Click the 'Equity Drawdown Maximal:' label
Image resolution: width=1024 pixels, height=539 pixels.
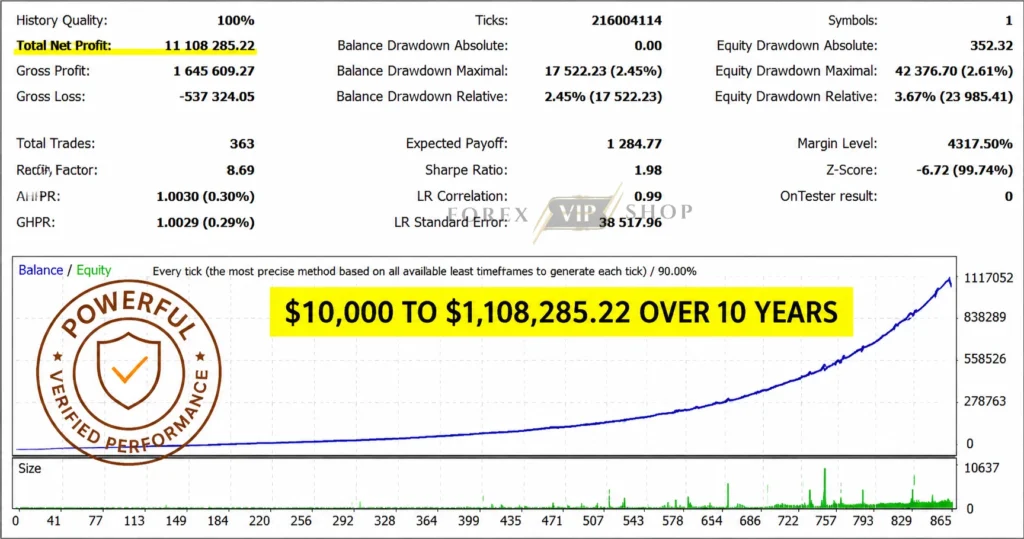click(x=797, y=71)
